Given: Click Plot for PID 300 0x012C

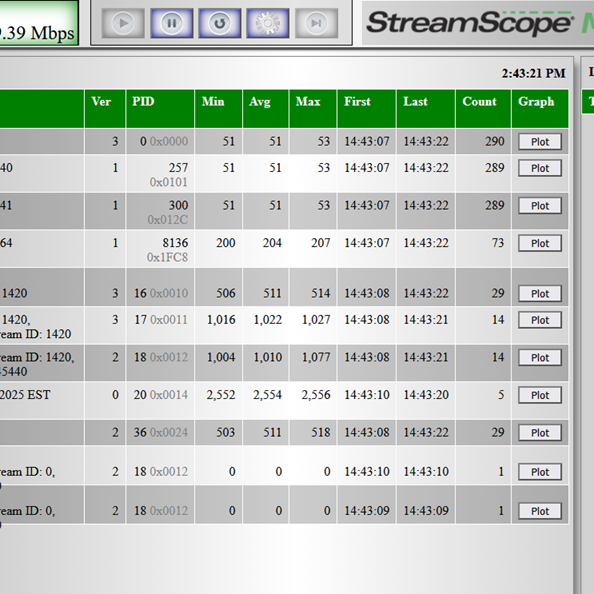Looking at the screenshot, I should (x=540, y=206).
